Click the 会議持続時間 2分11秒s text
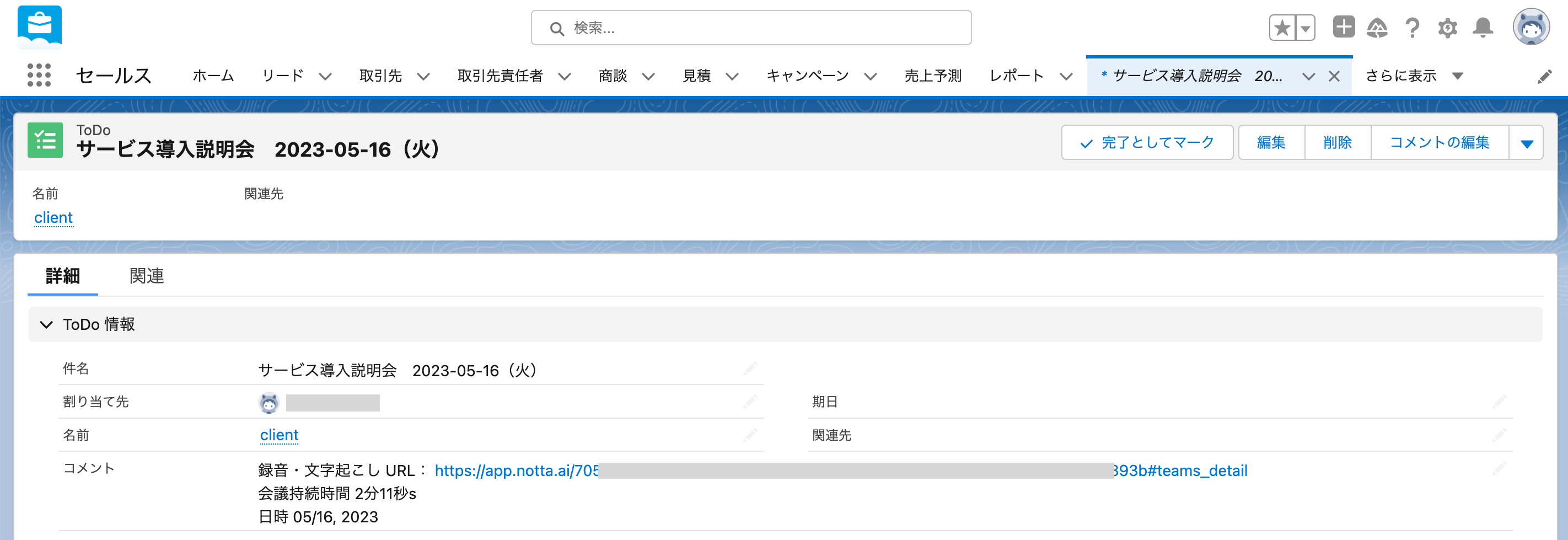Viewport: 1568px width, 540px height. point(337,493)
